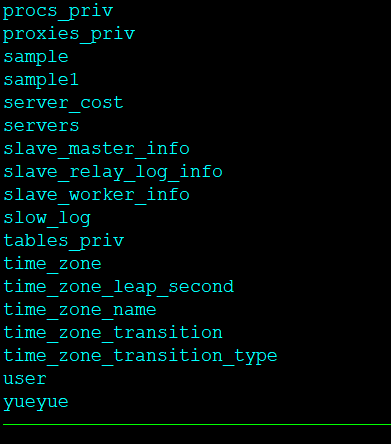Click the green horizontal separator line
The image size is (391, 444).
[x=197, y=424]
